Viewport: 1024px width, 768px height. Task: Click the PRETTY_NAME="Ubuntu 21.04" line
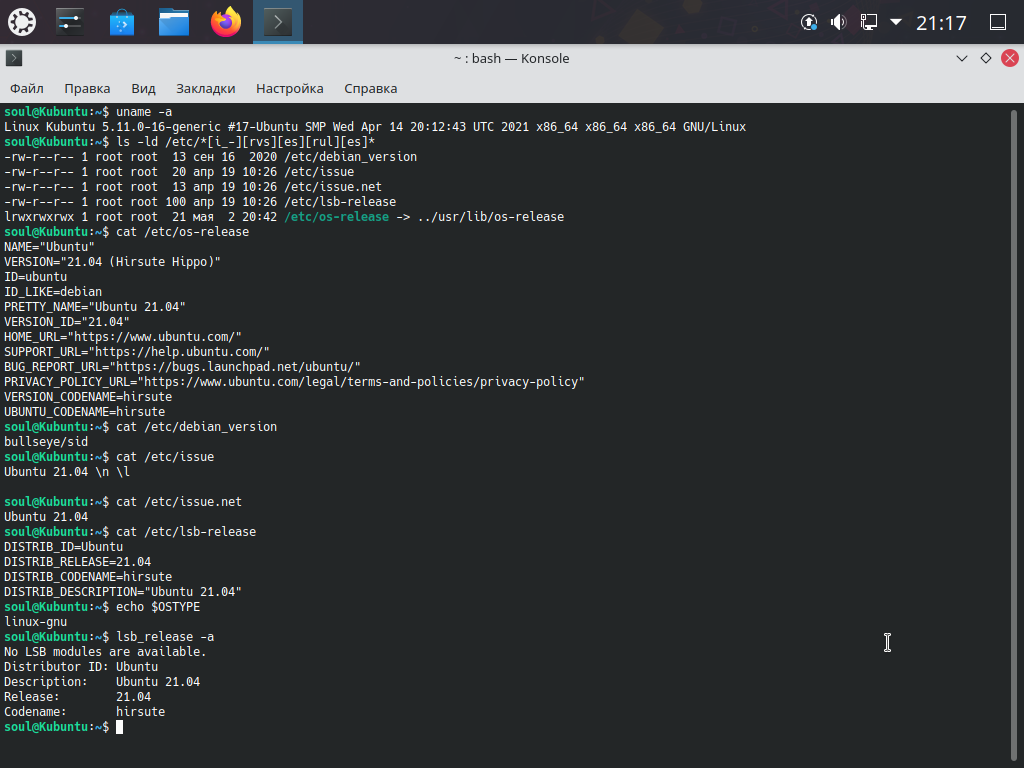point(95,307)
